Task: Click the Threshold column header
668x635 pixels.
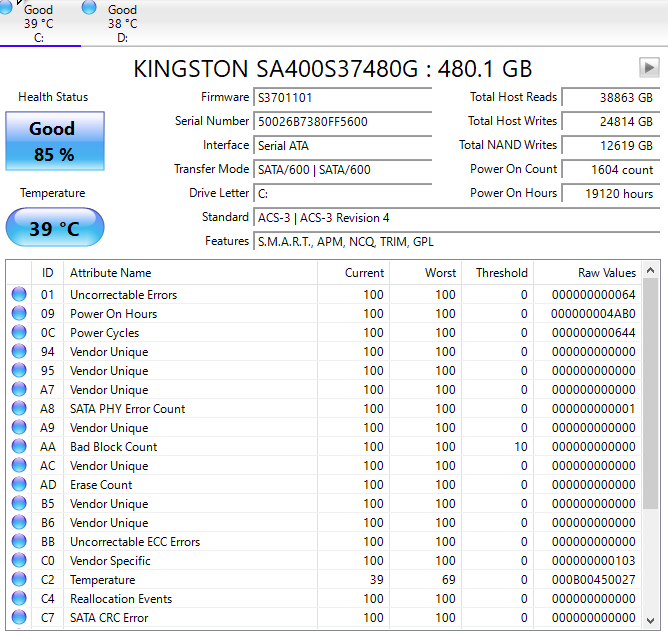Action: click(498, 273)
